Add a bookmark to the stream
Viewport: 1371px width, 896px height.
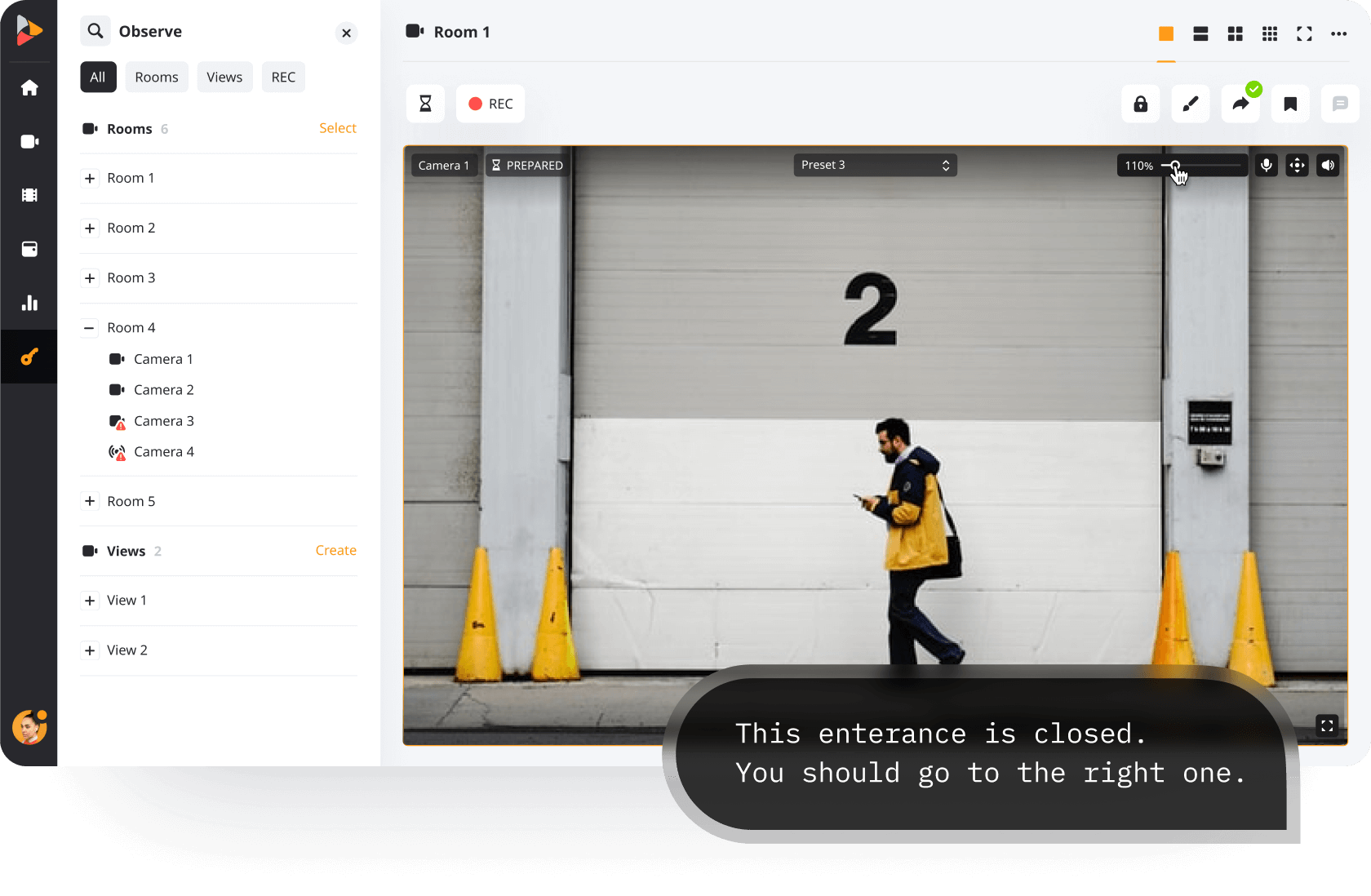1289,104
